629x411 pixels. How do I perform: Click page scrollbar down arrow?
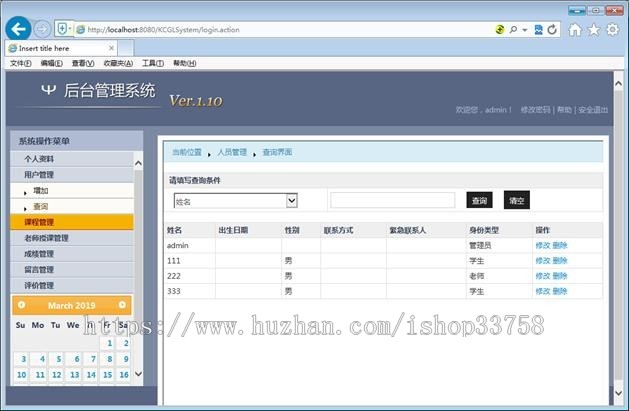[618, 393]
